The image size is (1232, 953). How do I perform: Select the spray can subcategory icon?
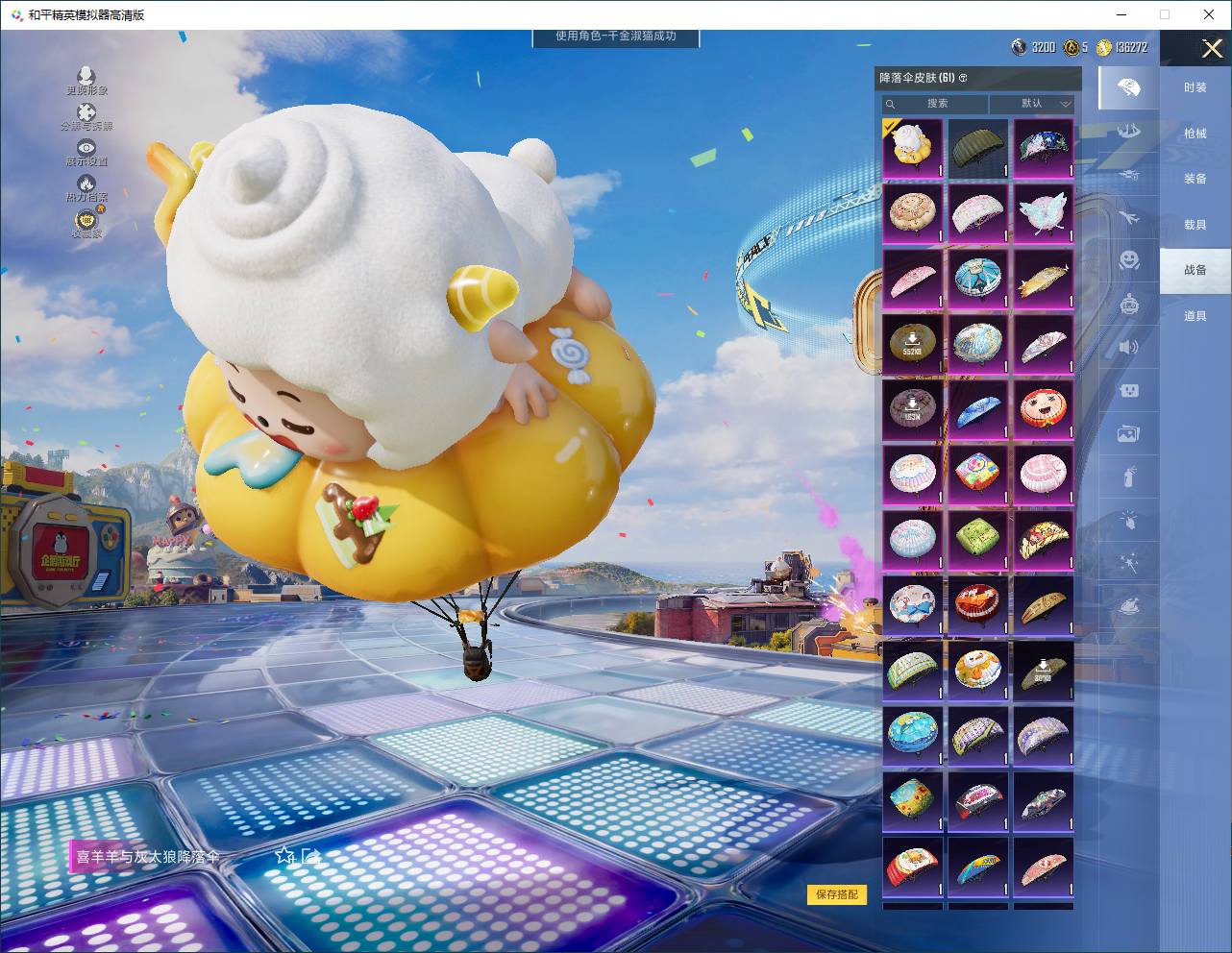1129,476
